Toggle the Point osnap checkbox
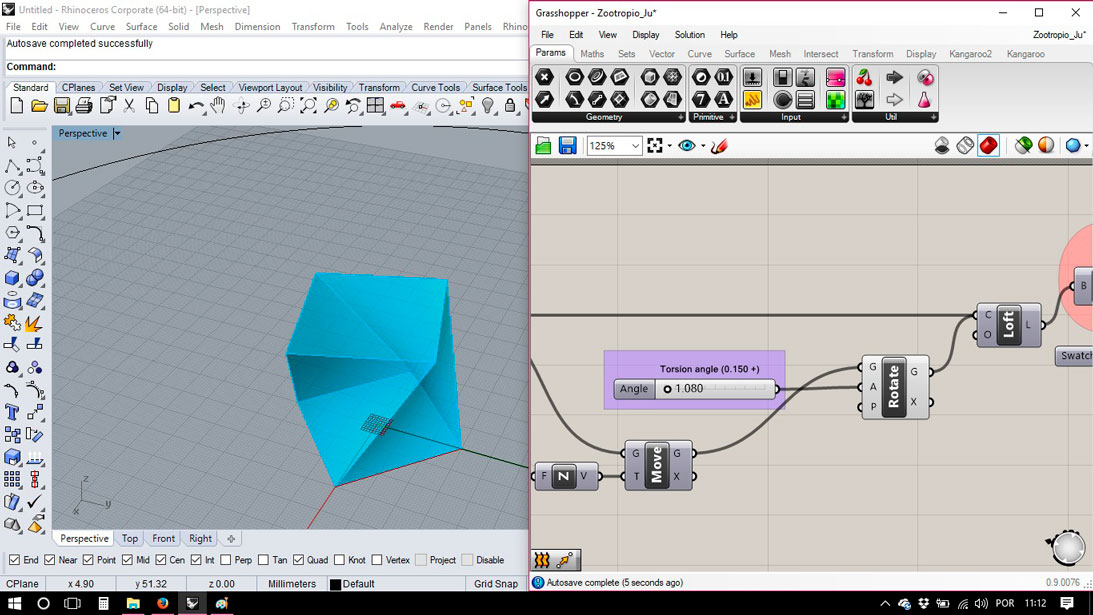This screenshot has width=1093, height=615. [x=88, y=560]
